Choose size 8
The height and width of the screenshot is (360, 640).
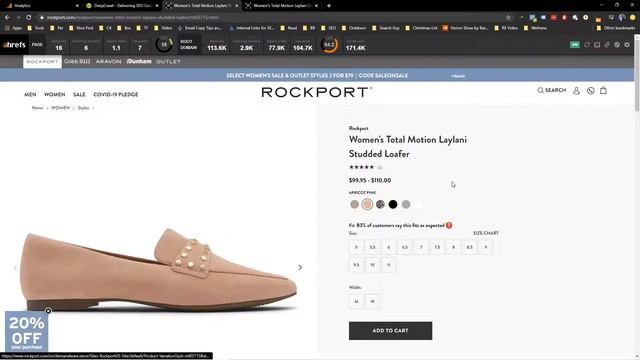point(453,247)
